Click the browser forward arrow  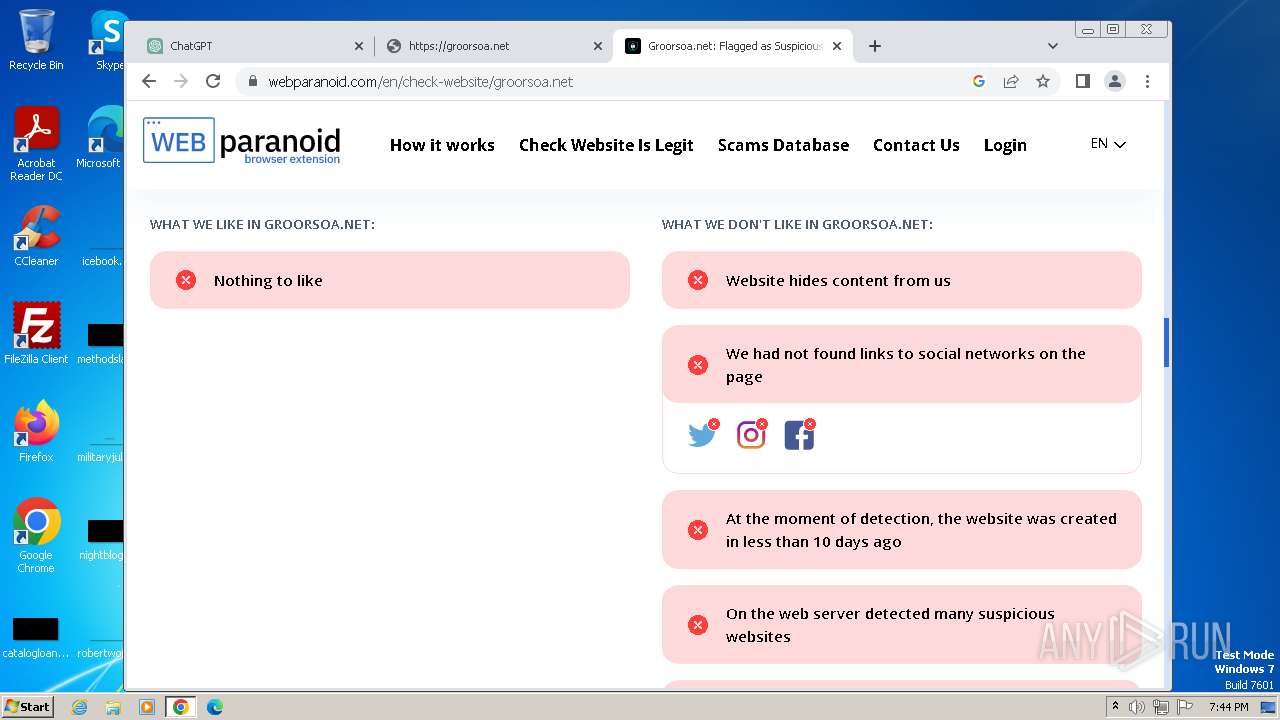pos(181,81)
